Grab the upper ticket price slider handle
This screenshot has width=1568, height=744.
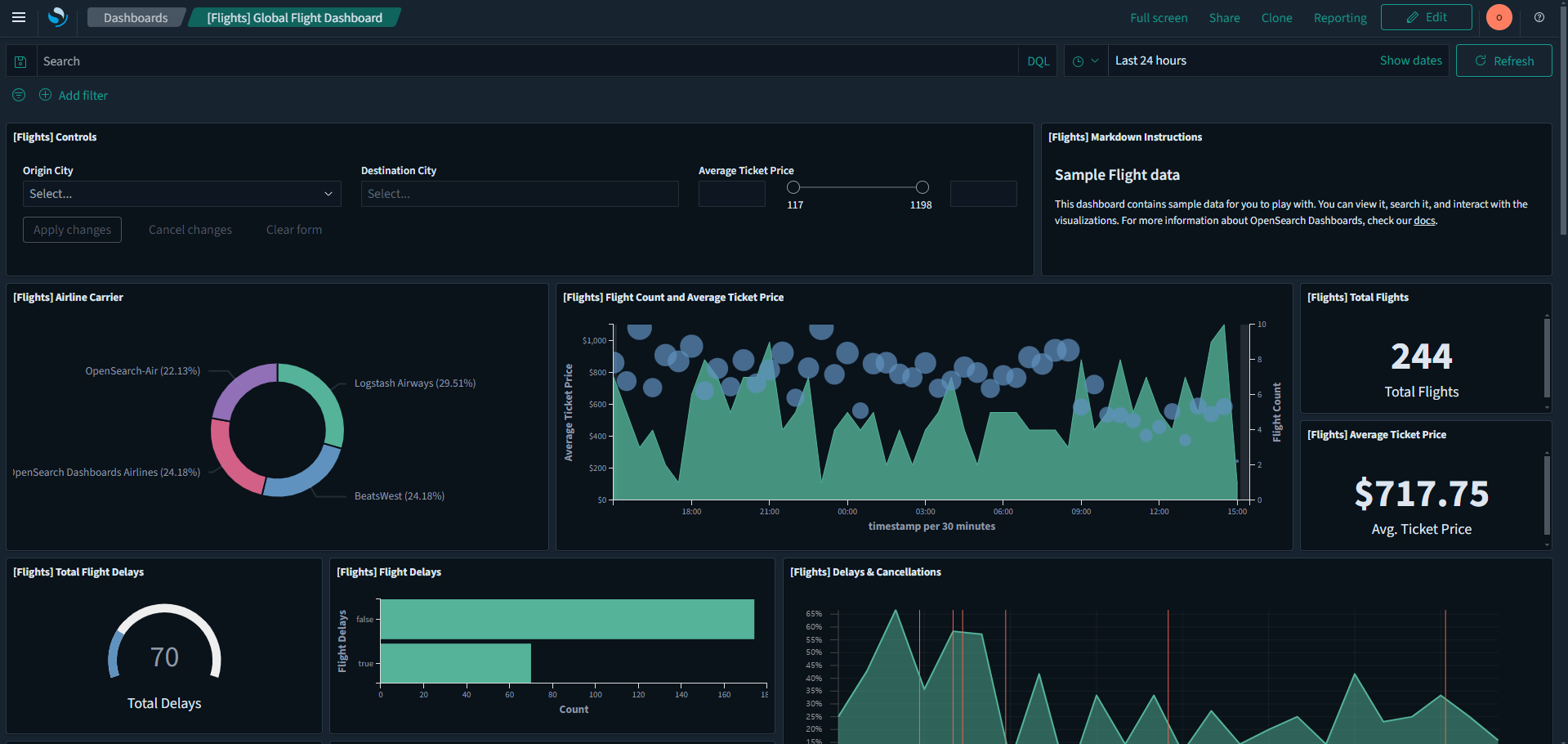(x=922, y=187)
